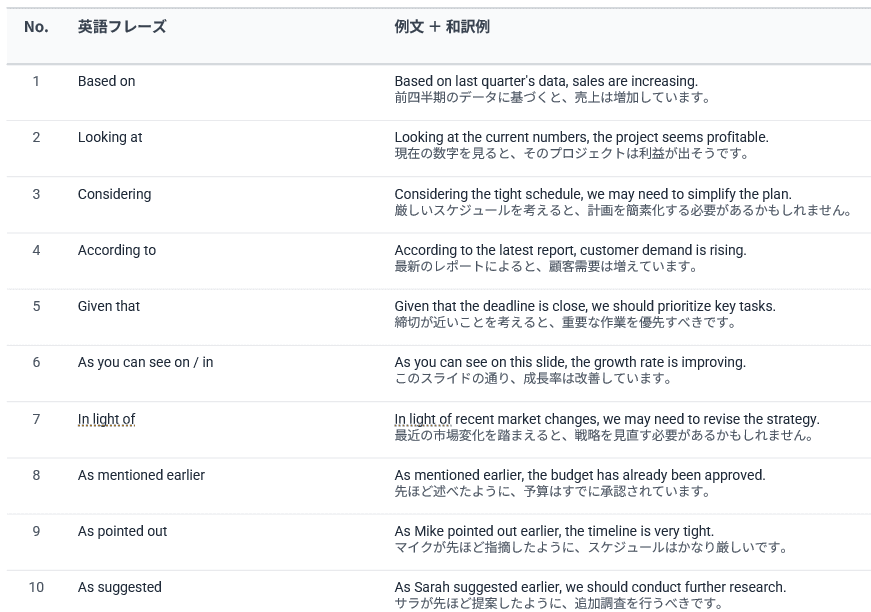Click the sentence about last quarter's data
Screen dimensions: 871x612
click(x=546, y=81)
